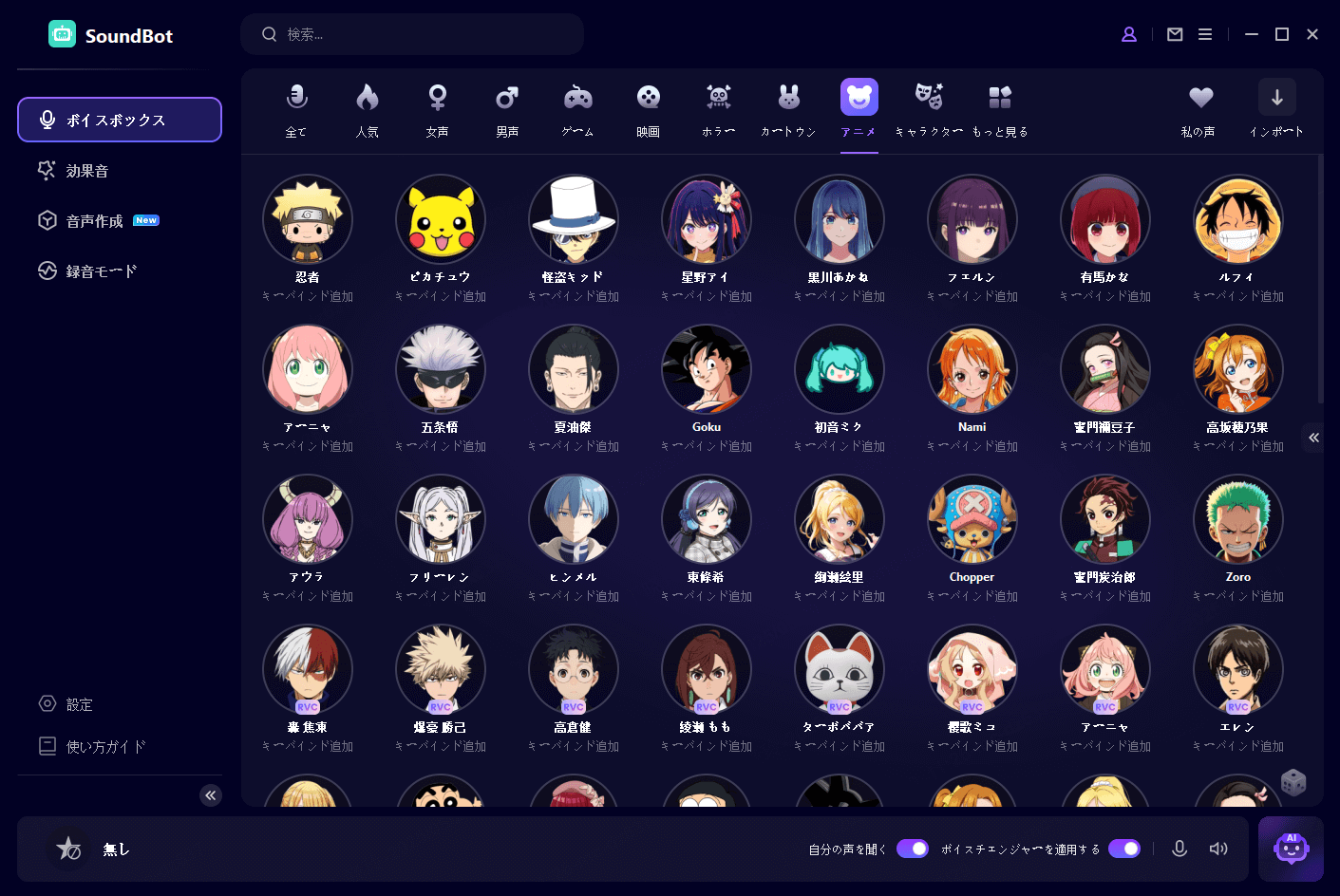Collapse the left sidebar with chevron
Screen dimensions: 1340x896
click(211, 795)
